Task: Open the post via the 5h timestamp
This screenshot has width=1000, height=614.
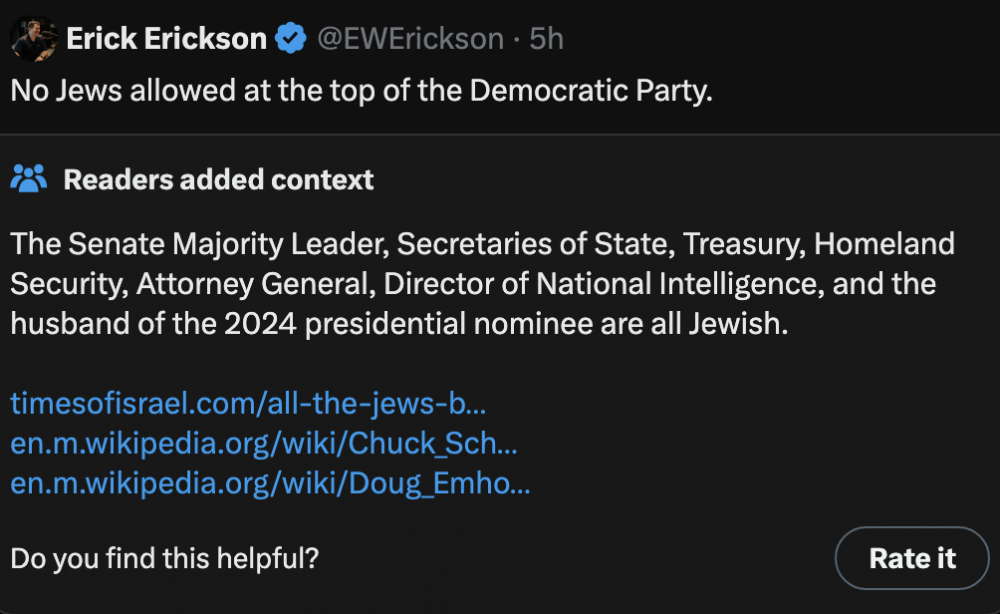Action: pyautogui.click(x=546, y=39)
